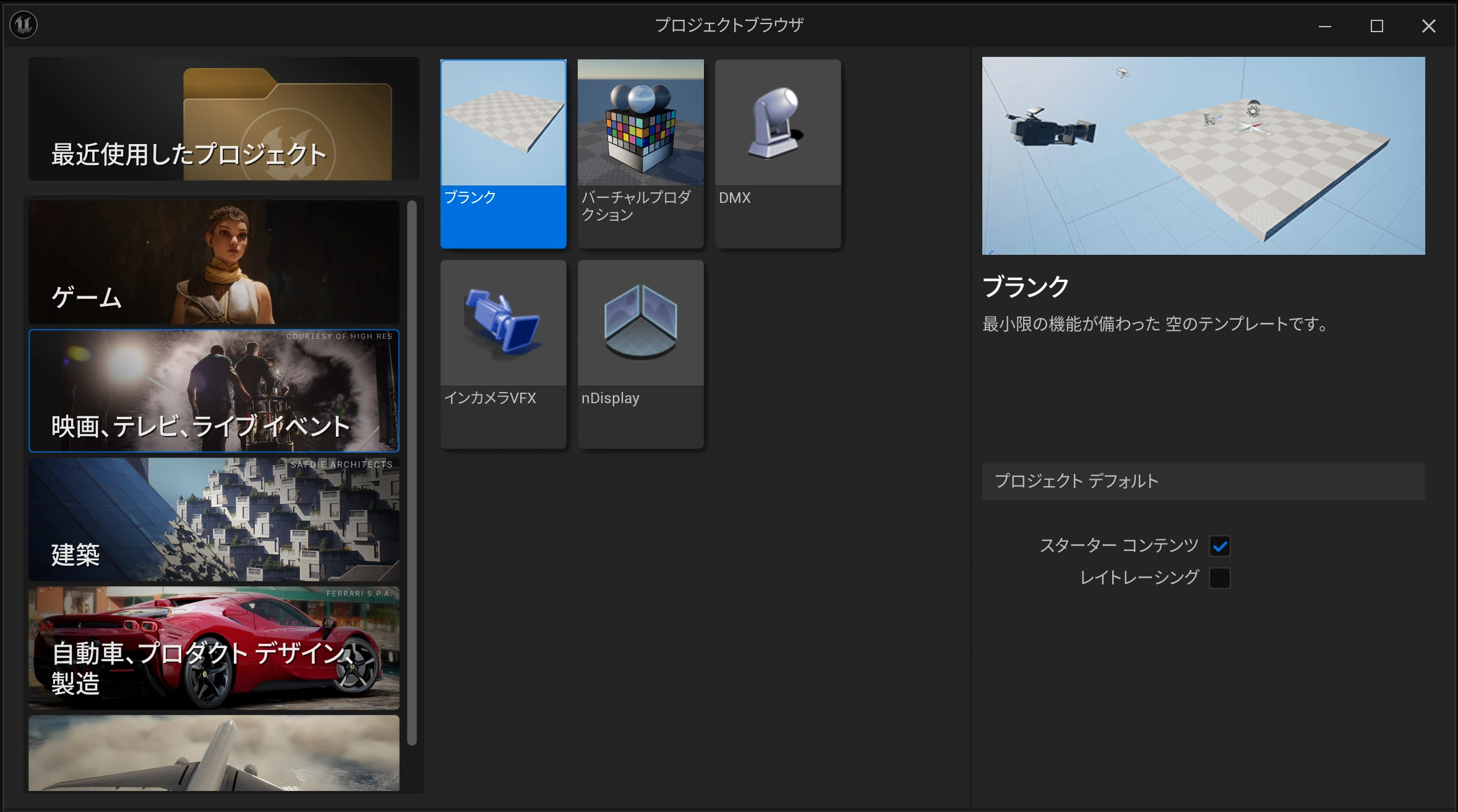Click the ブランク preview image
This screenshot has width=1458, height=812.
pyautogui.click(x=1203, y=156)
